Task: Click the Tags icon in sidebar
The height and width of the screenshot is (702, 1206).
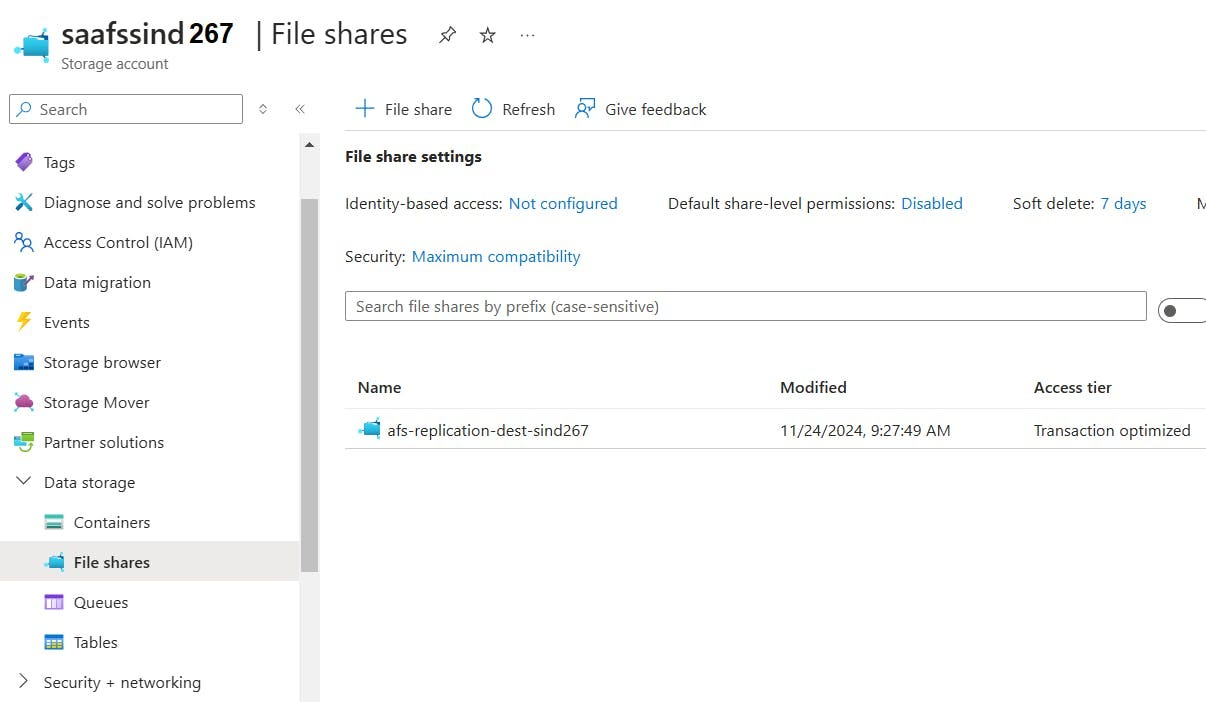Action: coord(24,162)
